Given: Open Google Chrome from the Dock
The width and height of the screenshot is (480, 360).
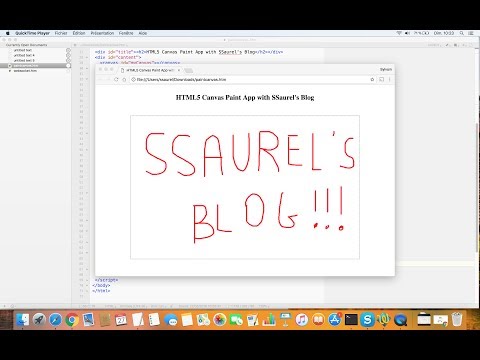Looking at the screenshot, I should point(72,320).
